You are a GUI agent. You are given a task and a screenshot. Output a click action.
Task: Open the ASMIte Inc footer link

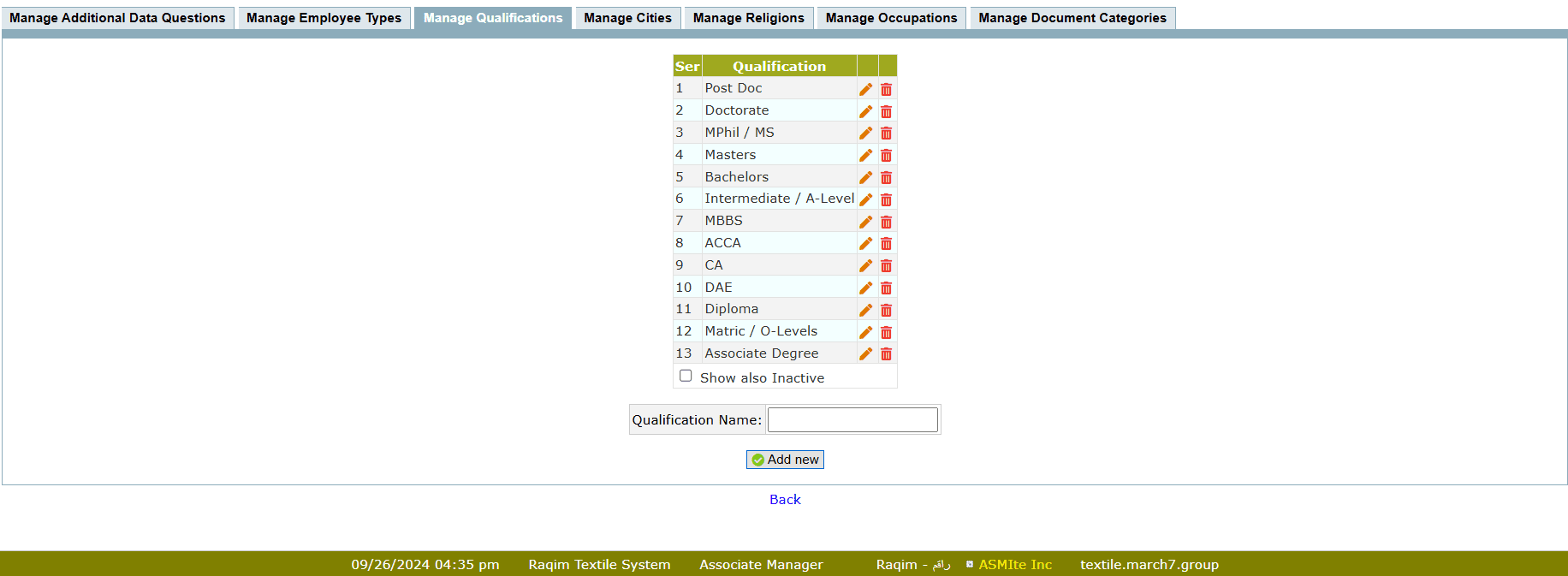[x=1015, y=565]
